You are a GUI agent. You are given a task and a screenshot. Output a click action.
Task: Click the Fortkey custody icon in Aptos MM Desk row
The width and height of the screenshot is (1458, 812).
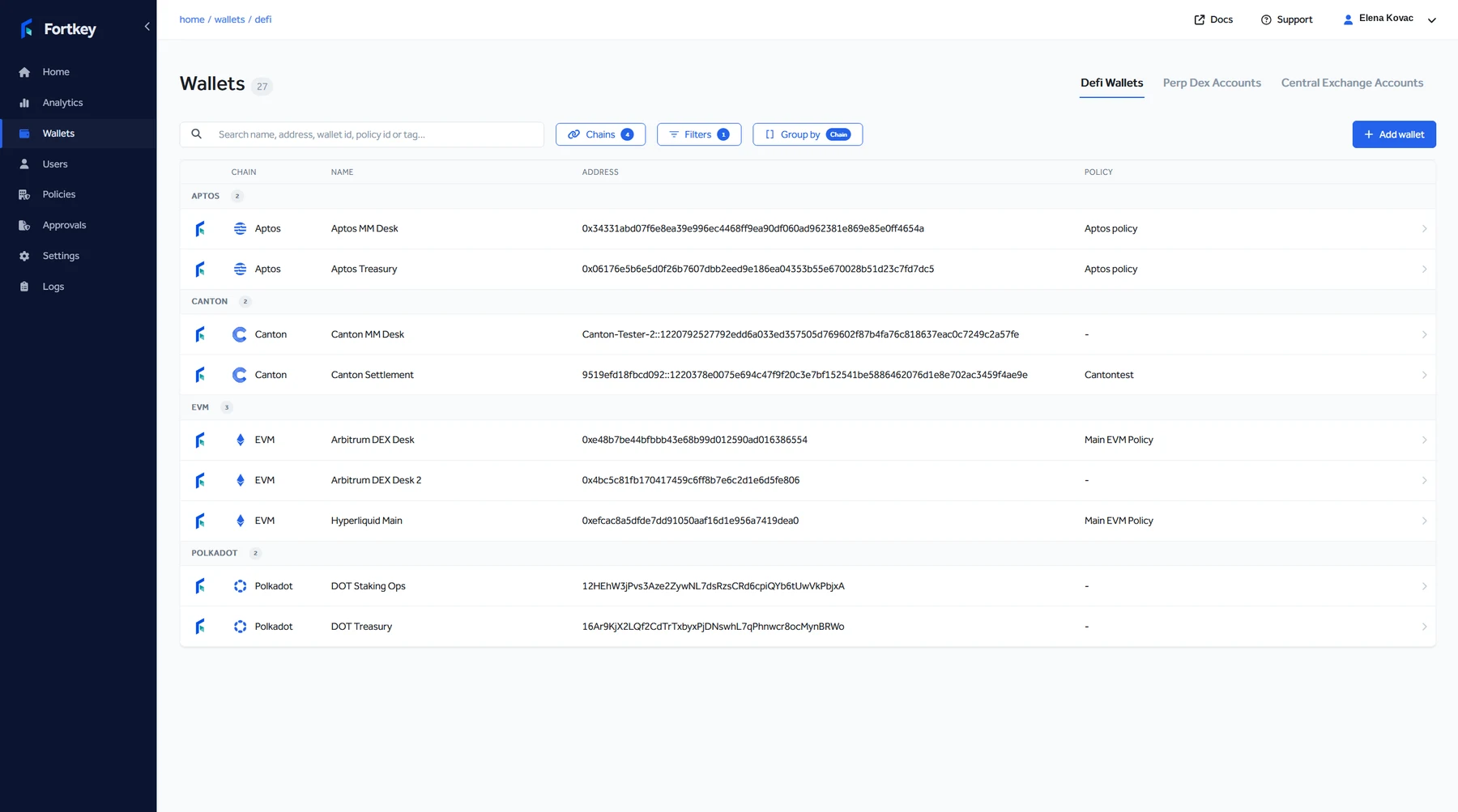(x=200, y=228)
